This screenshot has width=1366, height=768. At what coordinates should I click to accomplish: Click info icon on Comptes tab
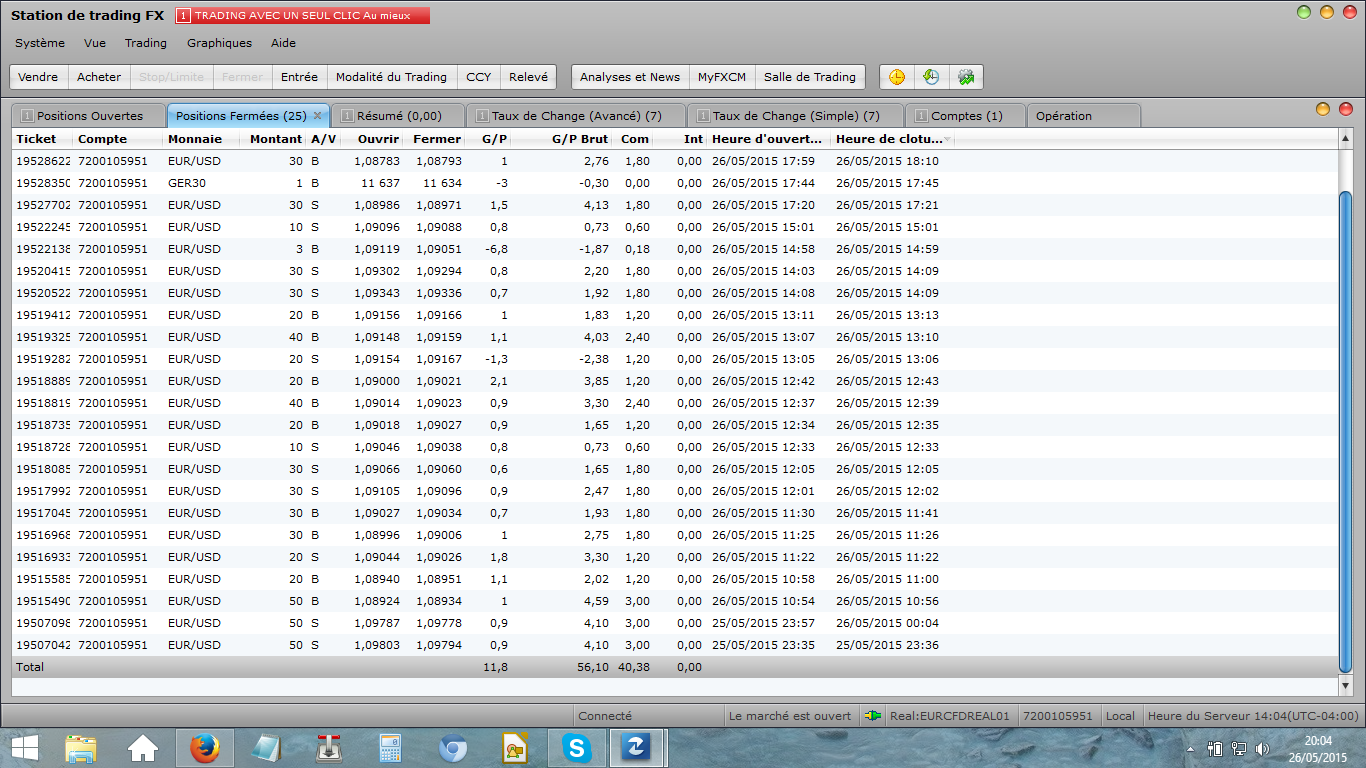(x=921, y=116)
